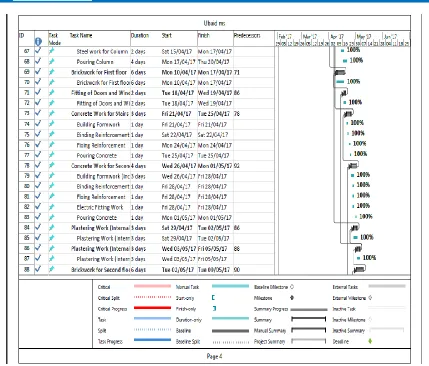The image size is (429, 366).
Task: Select task 'Steel work for Column' in row 67
Action: 102,51
